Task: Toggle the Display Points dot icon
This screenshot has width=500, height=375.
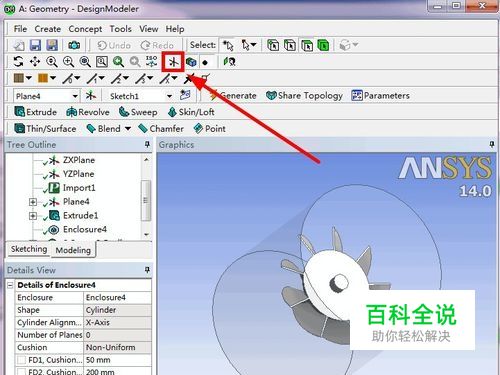Action: (x=205, y=62)
